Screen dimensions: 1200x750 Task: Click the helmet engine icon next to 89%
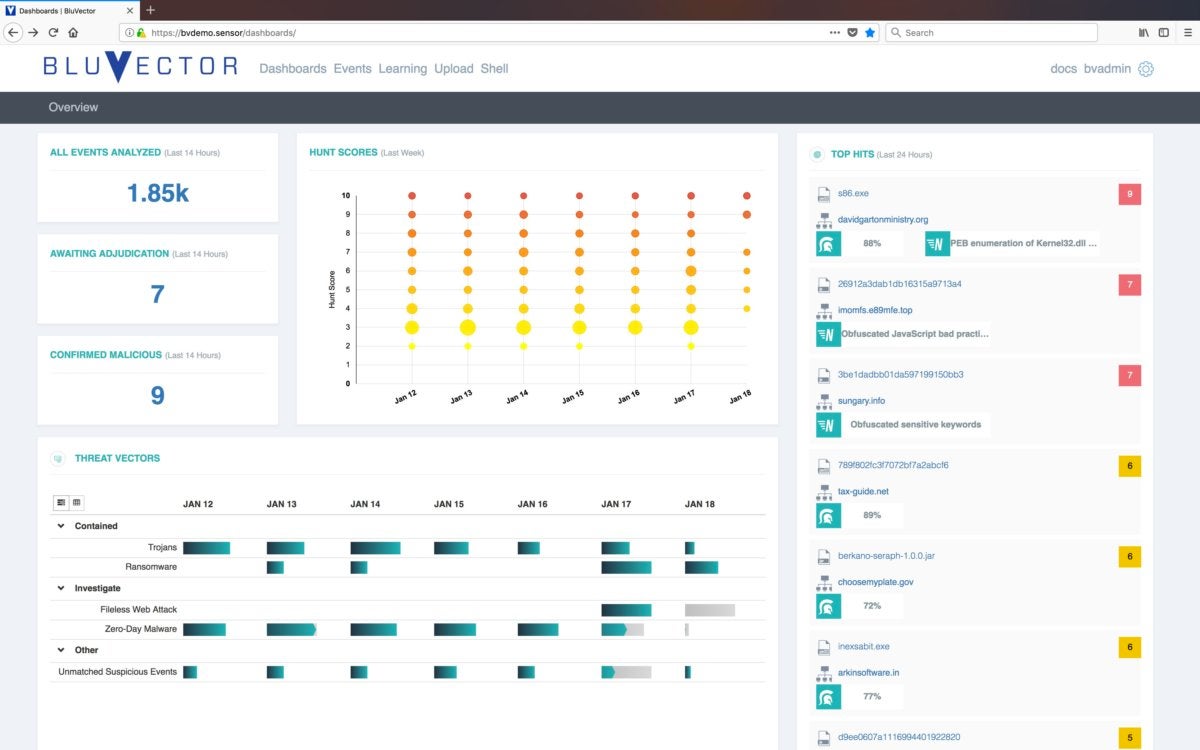(828, 515)
